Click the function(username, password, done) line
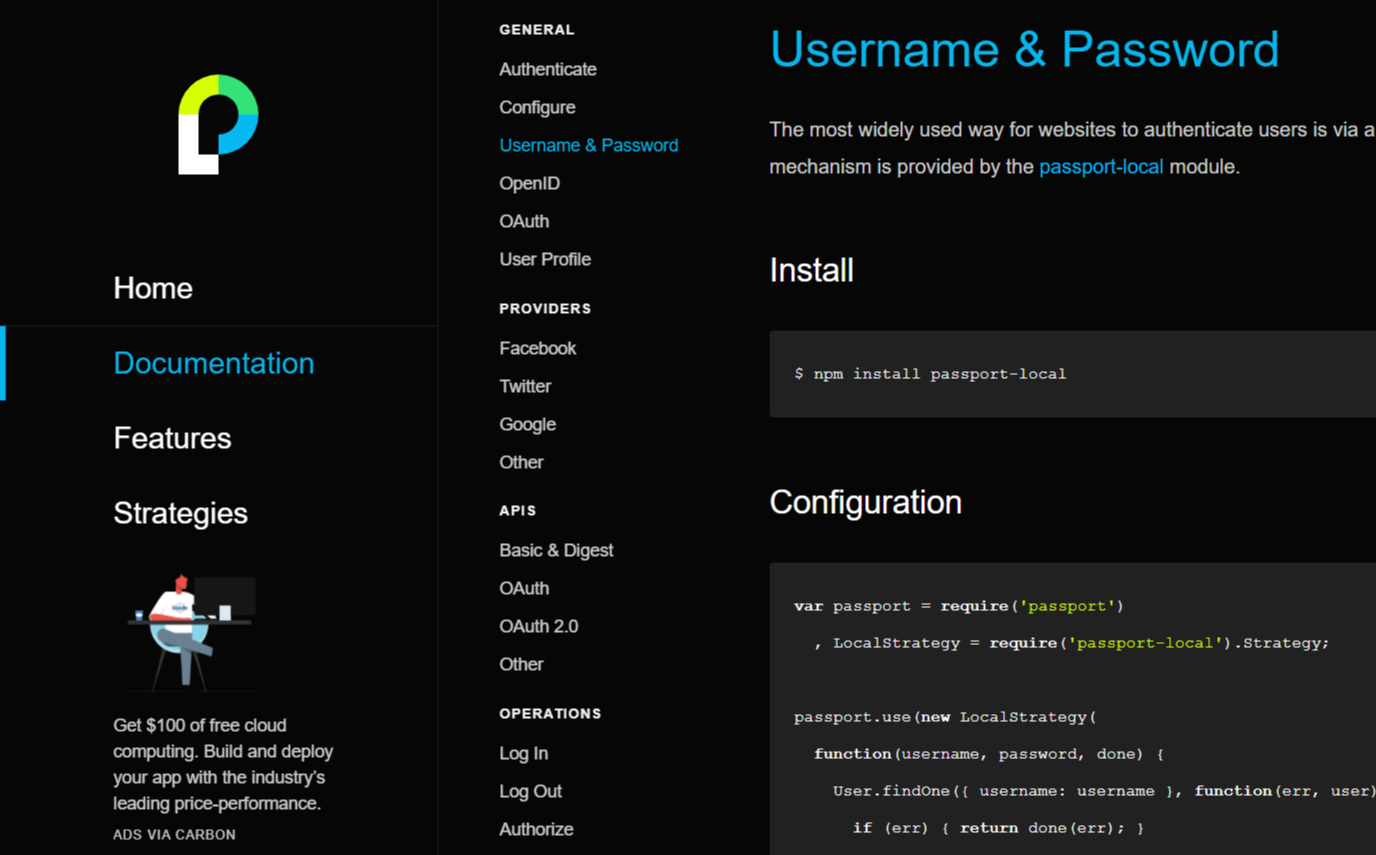The height and width of the screenshot is (855, 1376). pos(989,754)
